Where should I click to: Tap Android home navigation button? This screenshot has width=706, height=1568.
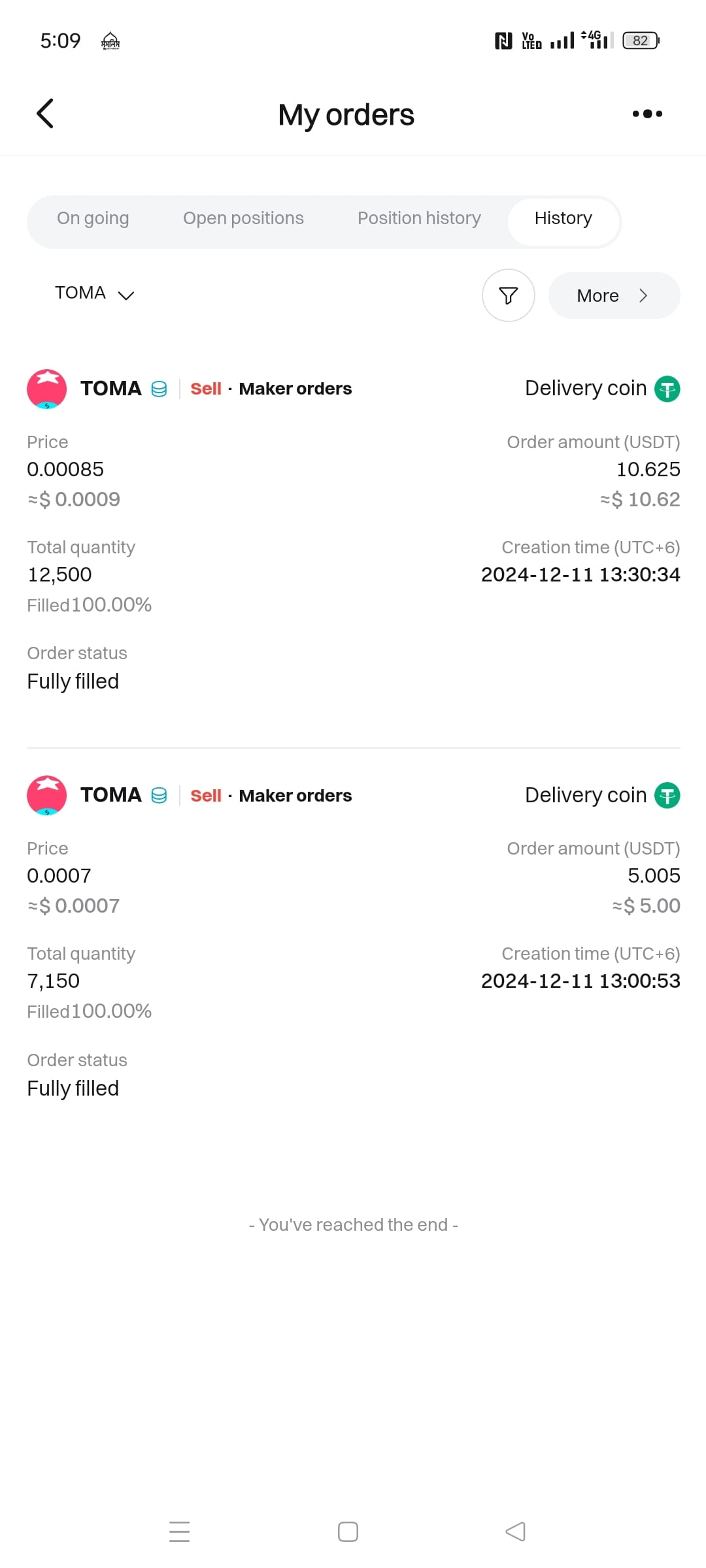pos(348,1531)
